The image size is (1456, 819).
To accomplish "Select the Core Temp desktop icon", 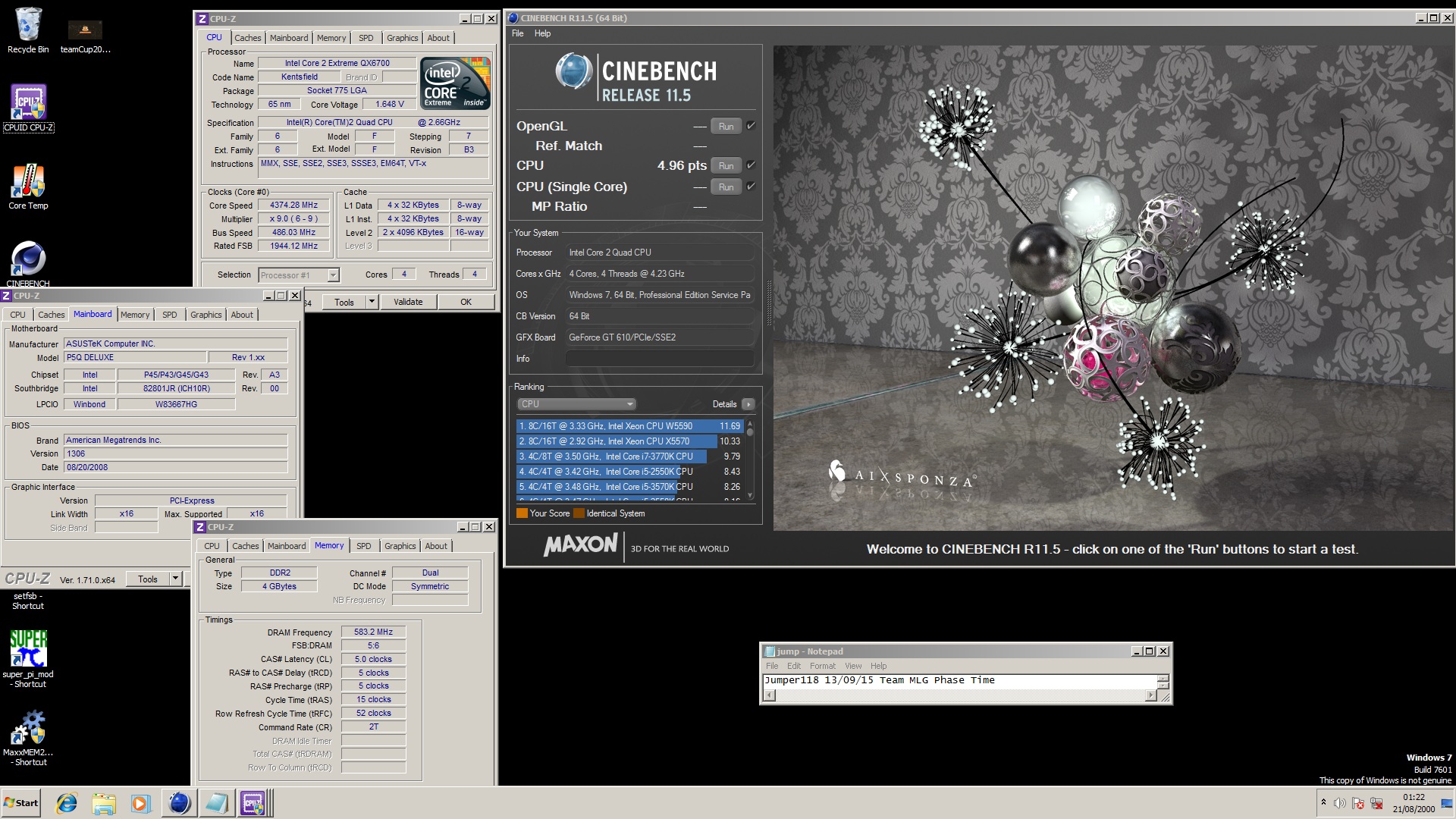I will coord(28,187).
